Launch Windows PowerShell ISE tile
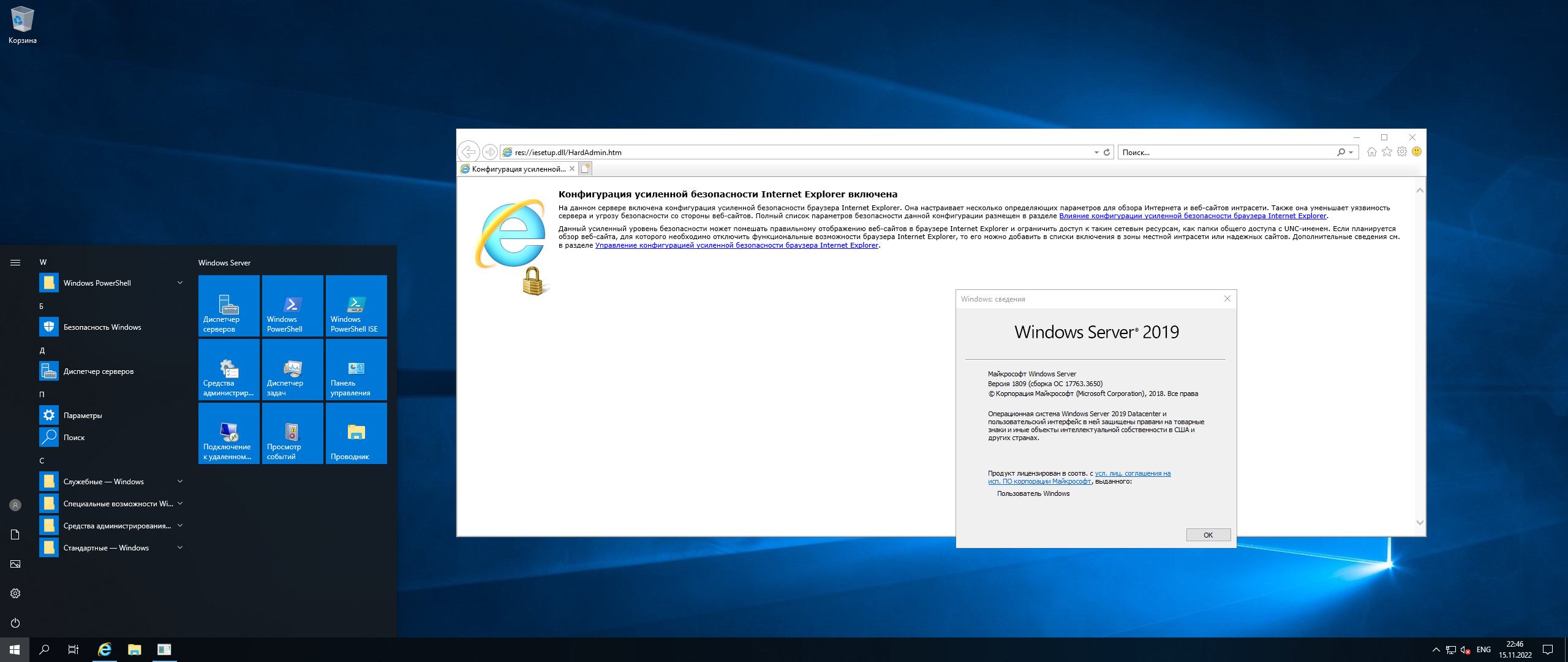This screenshot has height=662, width=1568. pyautogui.click(x=356, y=305)
